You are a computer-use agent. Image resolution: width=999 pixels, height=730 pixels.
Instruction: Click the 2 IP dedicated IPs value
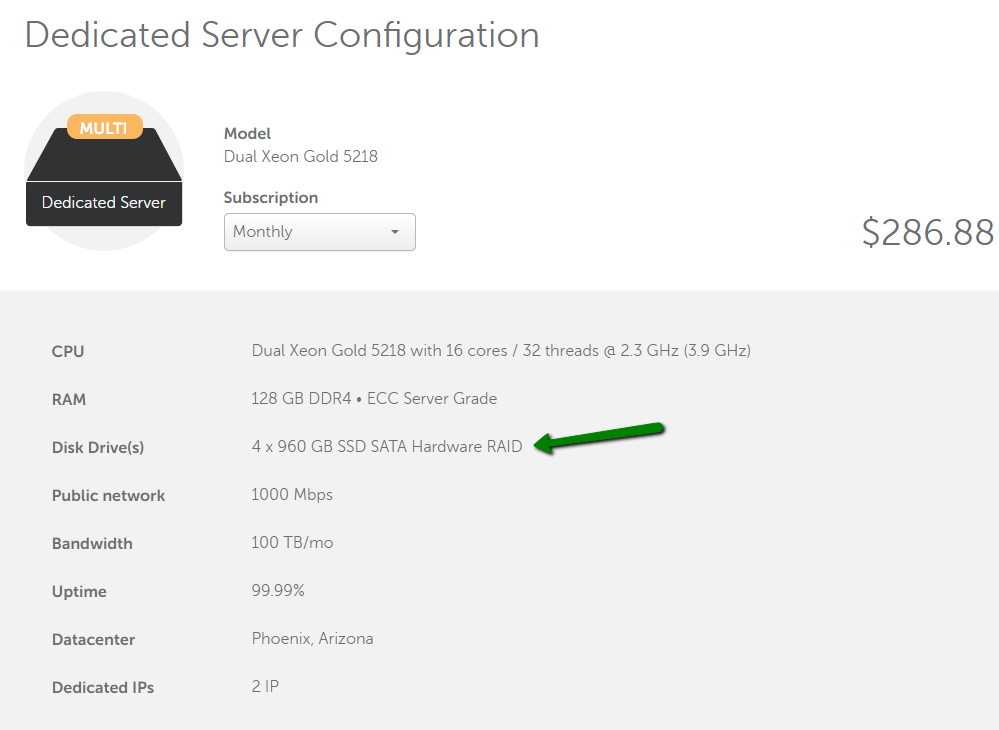coord(265,687)
